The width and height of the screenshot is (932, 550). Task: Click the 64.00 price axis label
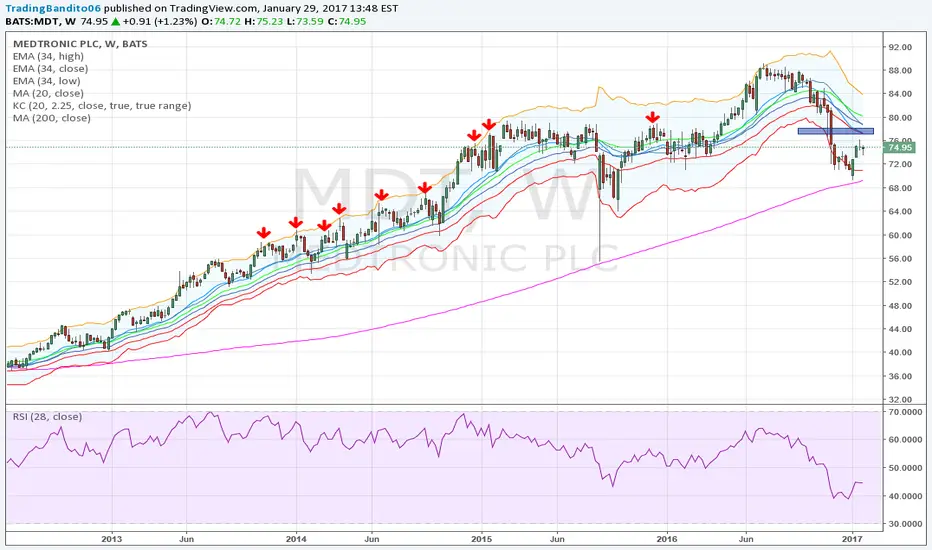(900, 212)
